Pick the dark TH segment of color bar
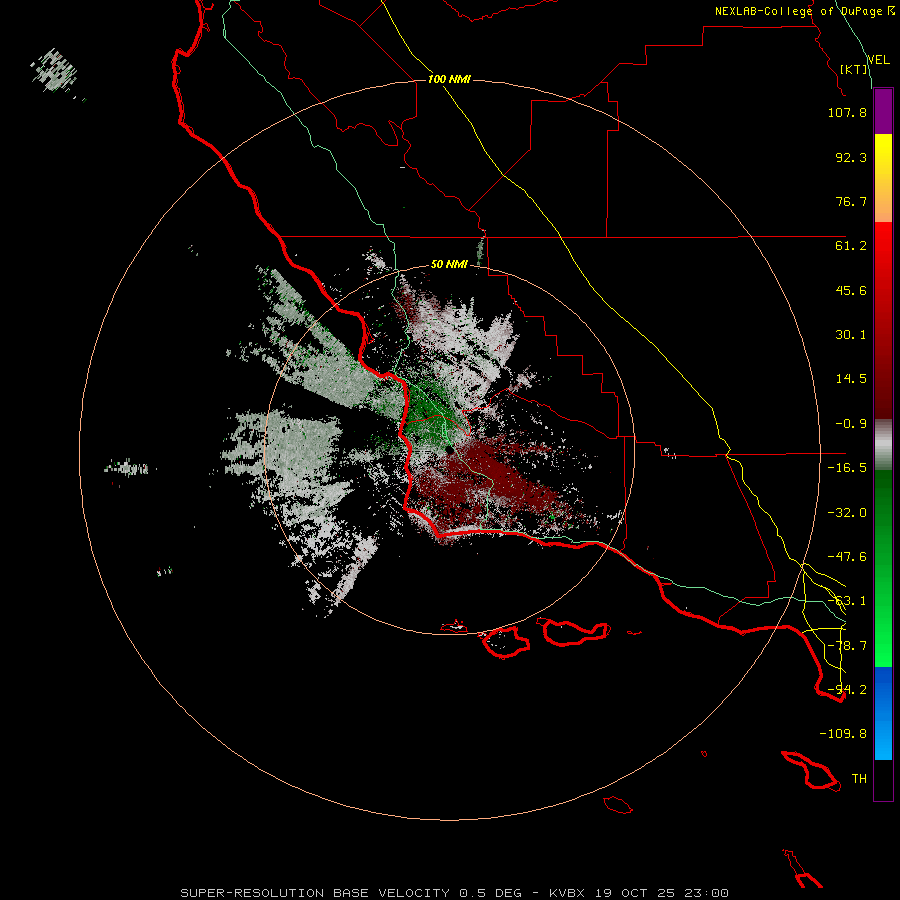Image resolution: width=900 pixels, height=900 pixels. click(x=883, y=779)
